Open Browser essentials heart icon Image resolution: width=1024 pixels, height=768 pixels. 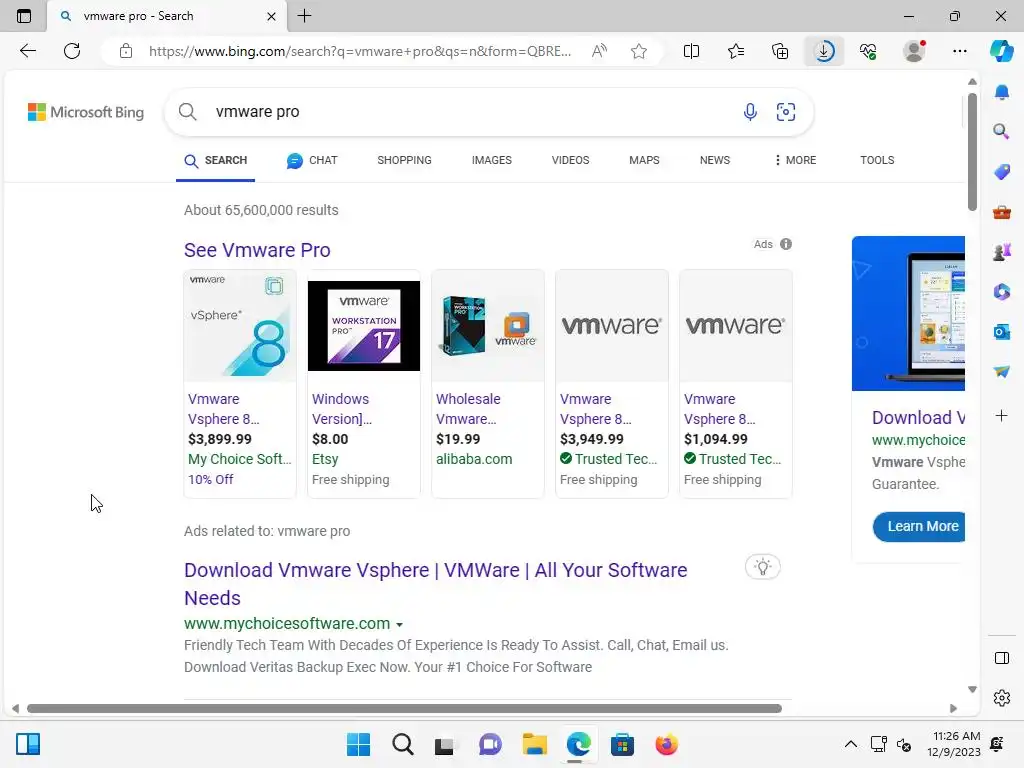coord(868,51)
